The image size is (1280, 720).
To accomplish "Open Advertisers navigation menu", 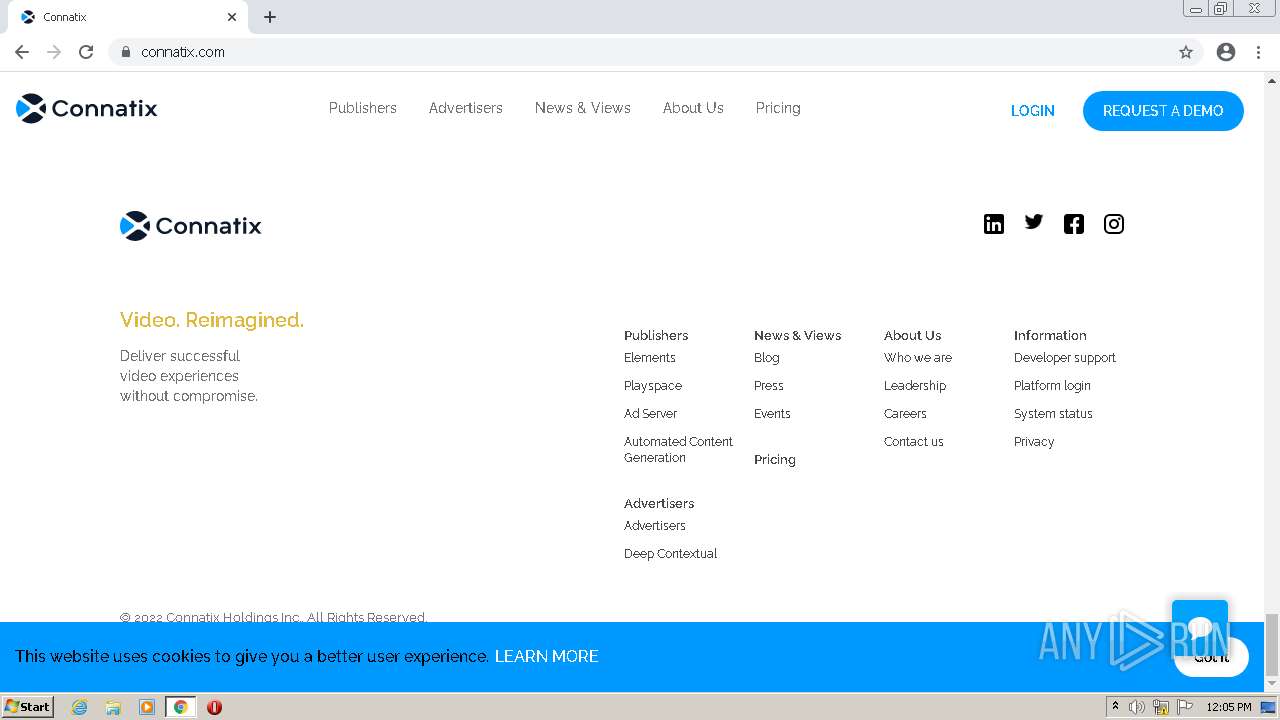I will (x=466, y=108).
